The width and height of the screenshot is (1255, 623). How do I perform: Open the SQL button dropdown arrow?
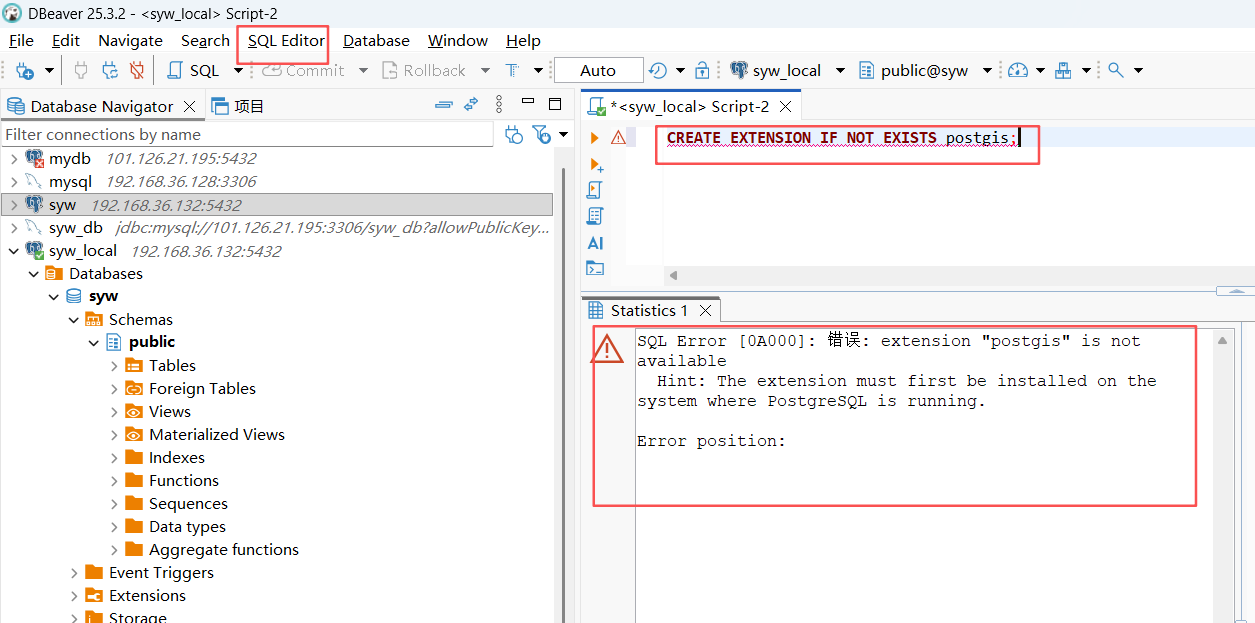click(x=238, y=71)
